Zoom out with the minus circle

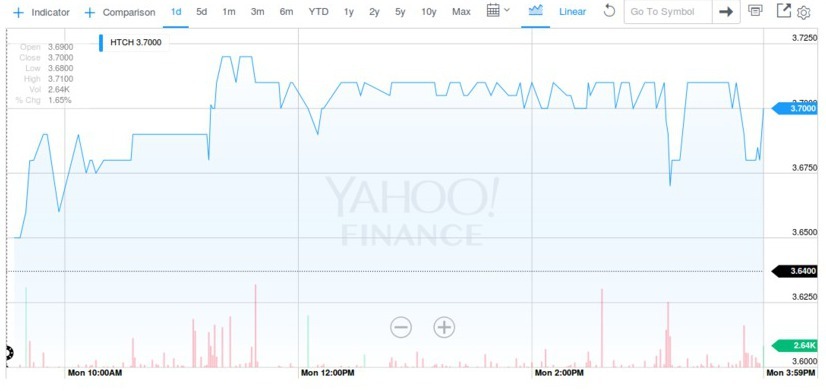401,327
